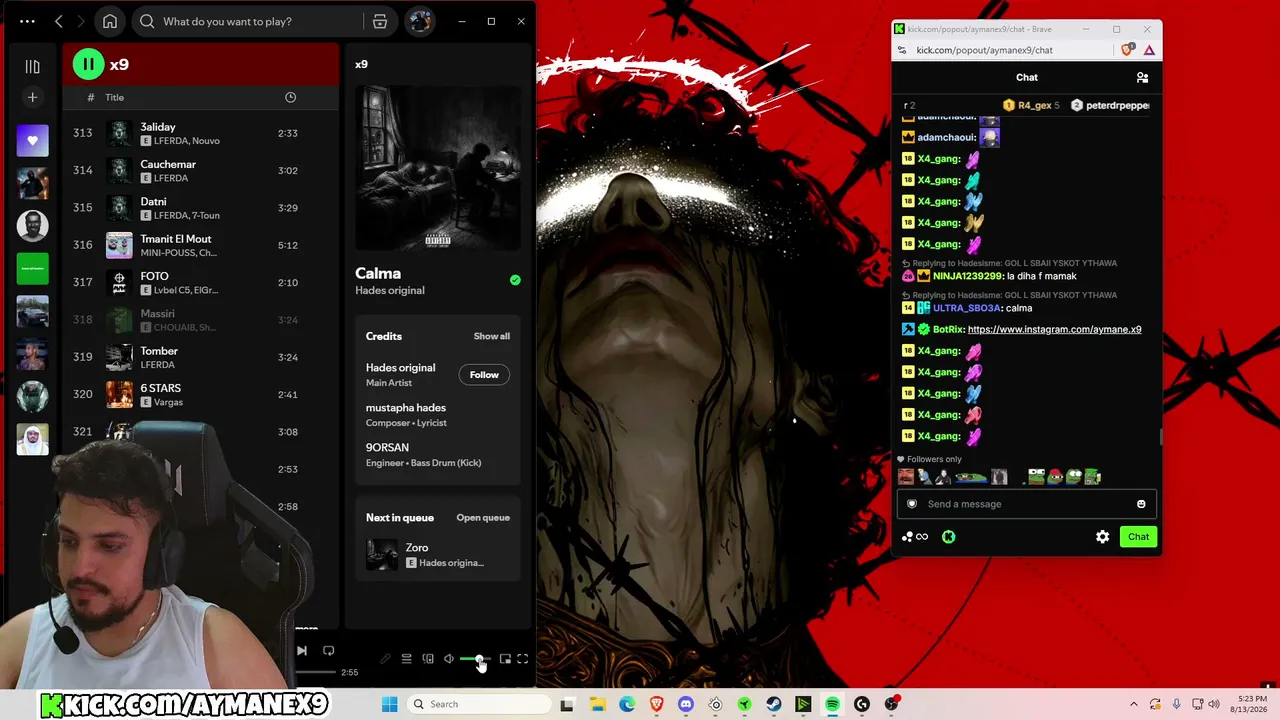Open Spotify from the taskbar
This screenshot has height=720, width=1280.
(832, 704)
